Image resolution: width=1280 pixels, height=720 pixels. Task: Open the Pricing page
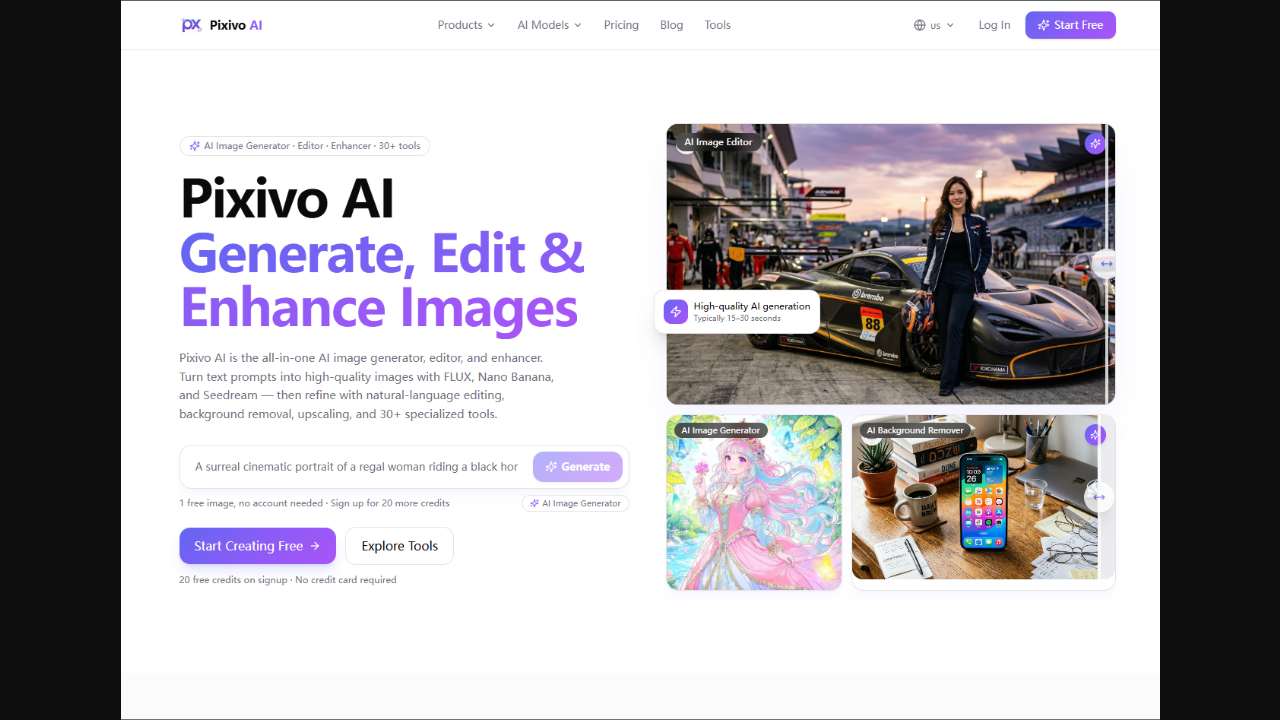[621, 25]
